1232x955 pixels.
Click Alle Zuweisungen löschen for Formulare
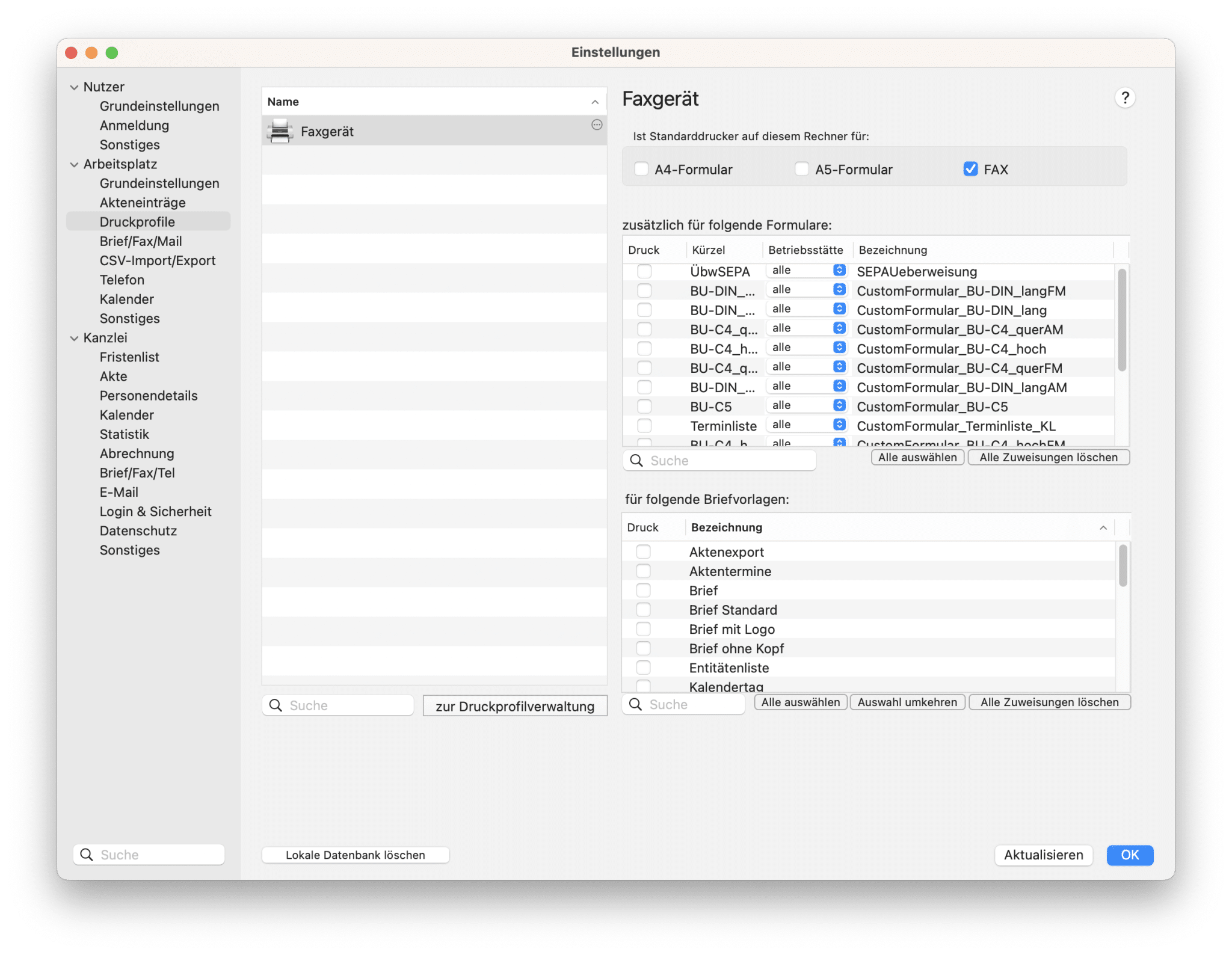coord(1049,457)
